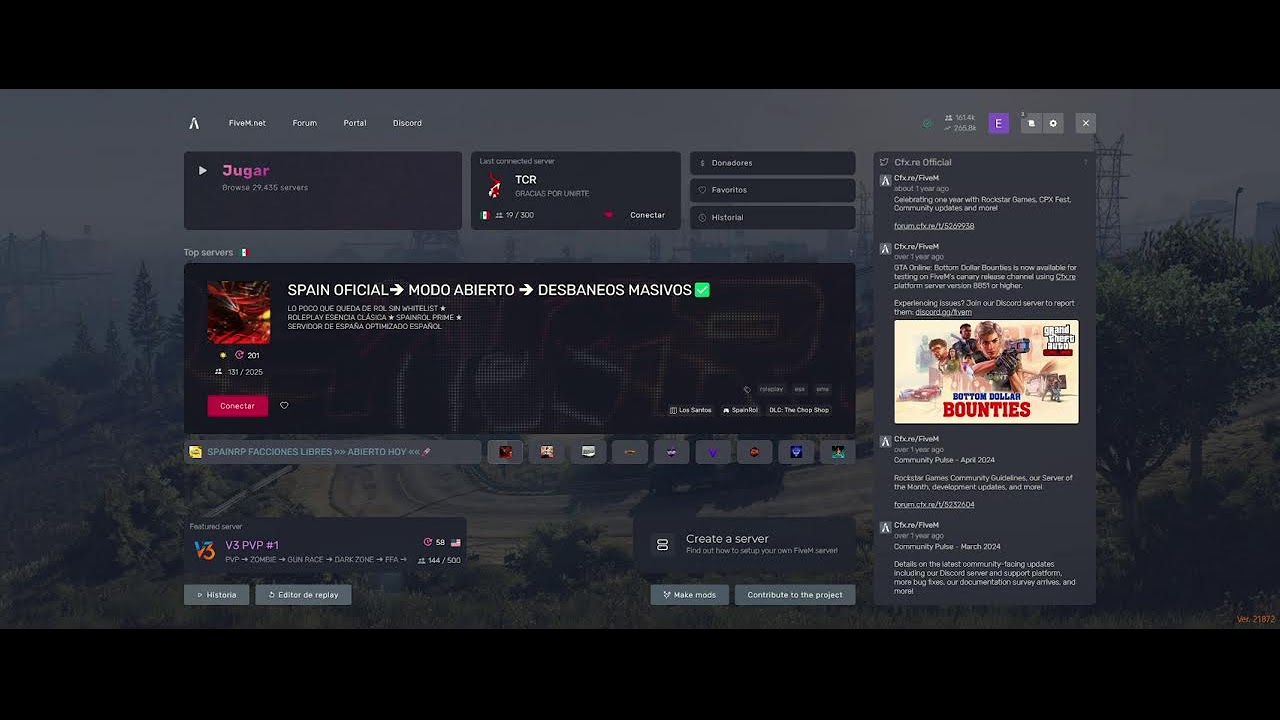Screen dimensions: 1280x720
Task: Open the V3 PVP #1 featured server
Action: [325, 547]
